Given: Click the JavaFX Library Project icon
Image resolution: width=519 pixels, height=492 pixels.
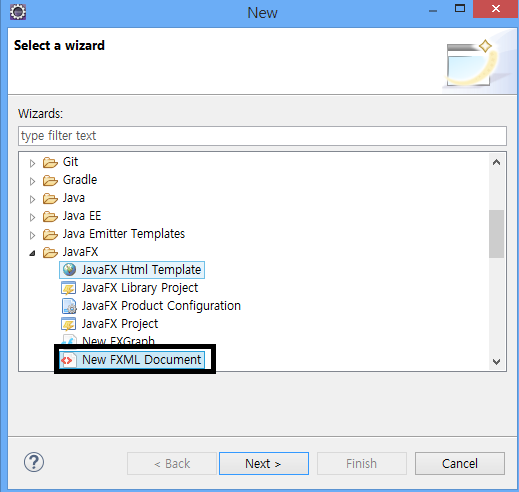Looking at the screenshot, I should [69, 288].
